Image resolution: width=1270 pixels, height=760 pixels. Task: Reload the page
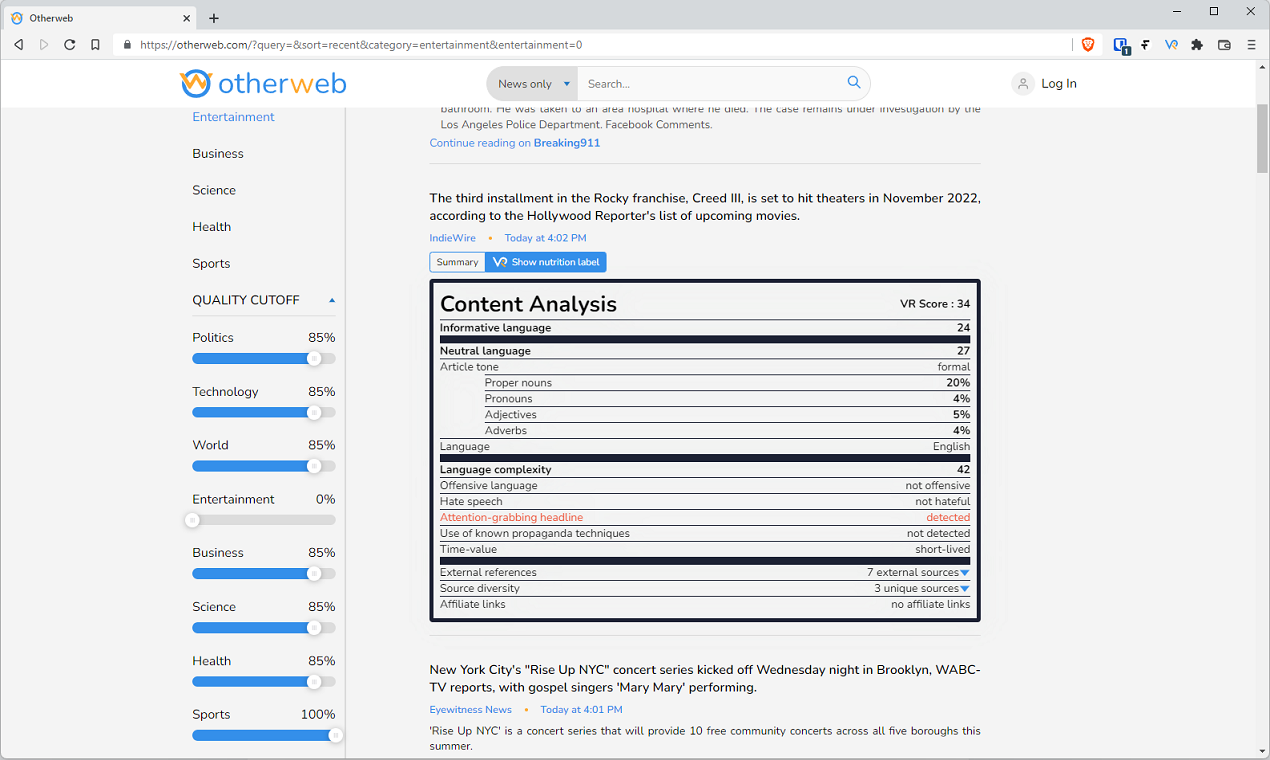click(70, 45)
